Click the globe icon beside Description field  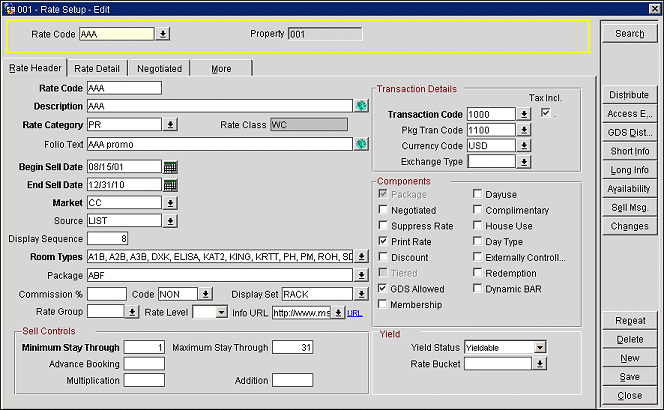[x=360, y=106]
